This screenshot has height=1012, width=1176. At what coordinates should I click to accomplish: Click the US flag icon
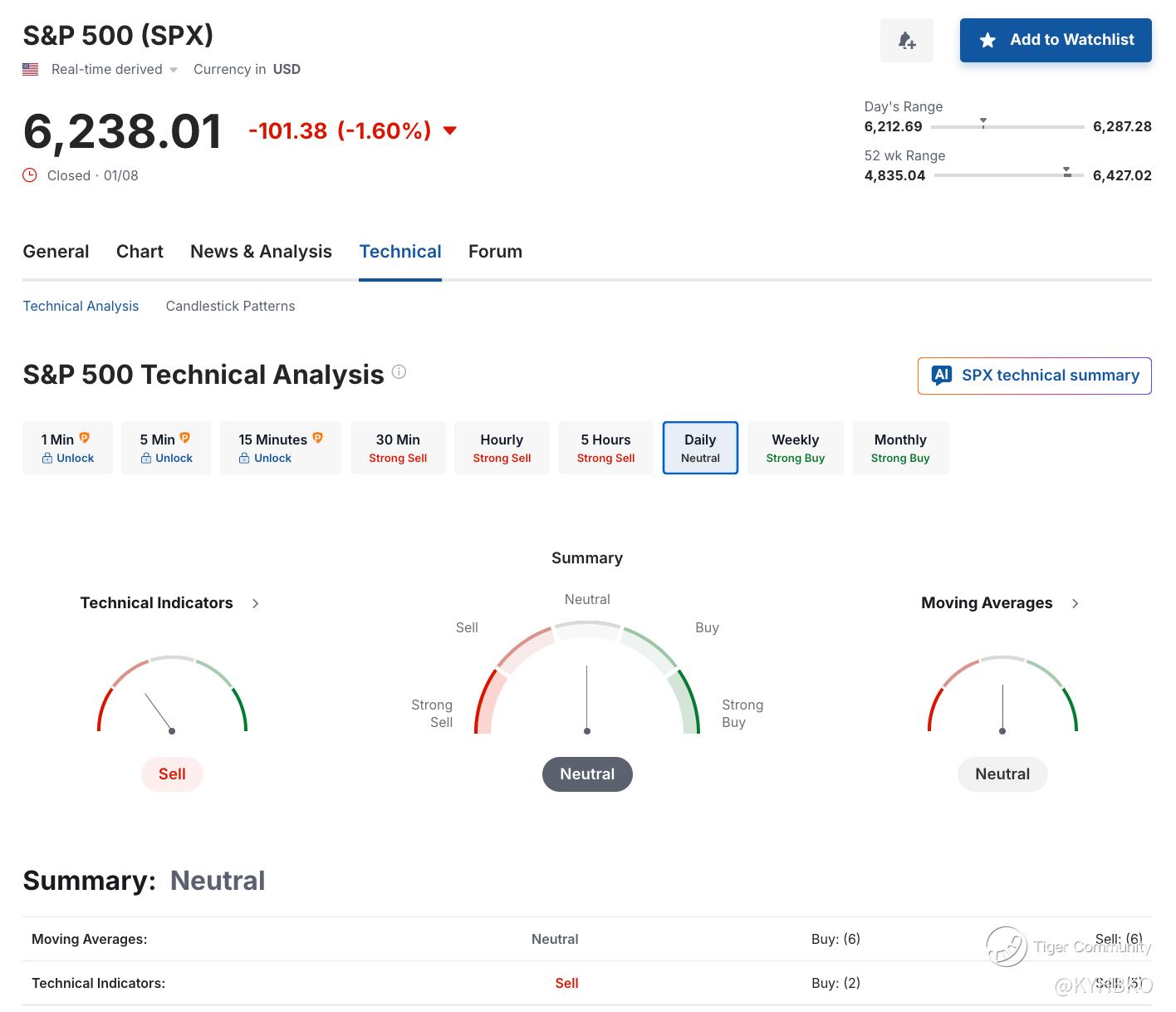31,70
